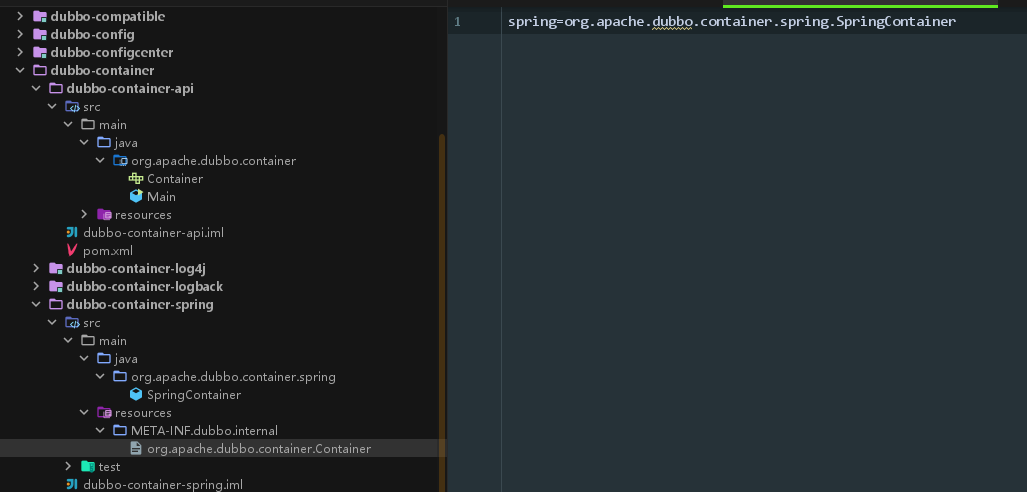The height and width of the screenshot is (492, 1027).
Task: Click the test folder icon
Action: point(88,467)
